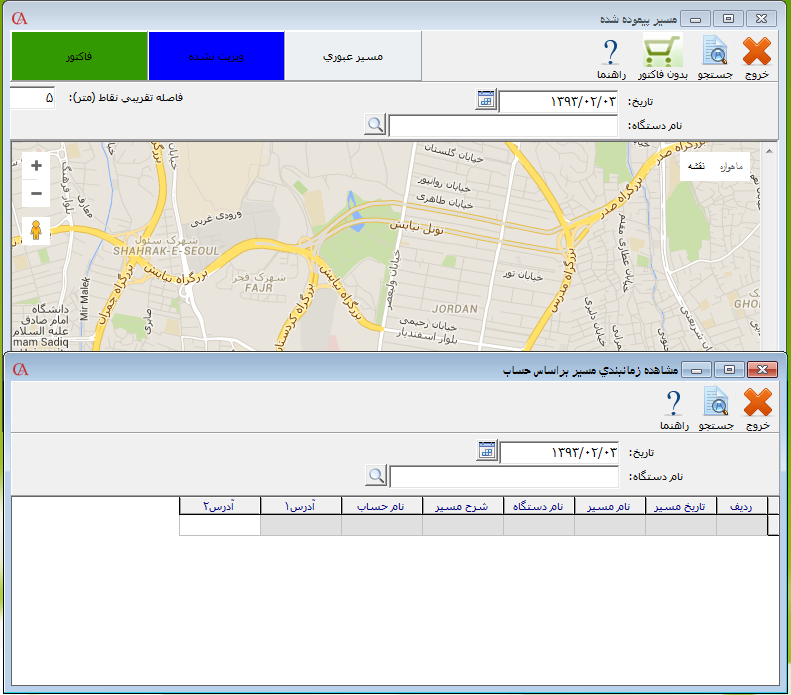
Task: Open راهنما (Help) in the top window toolbar
Action: (x=611, y=51)
